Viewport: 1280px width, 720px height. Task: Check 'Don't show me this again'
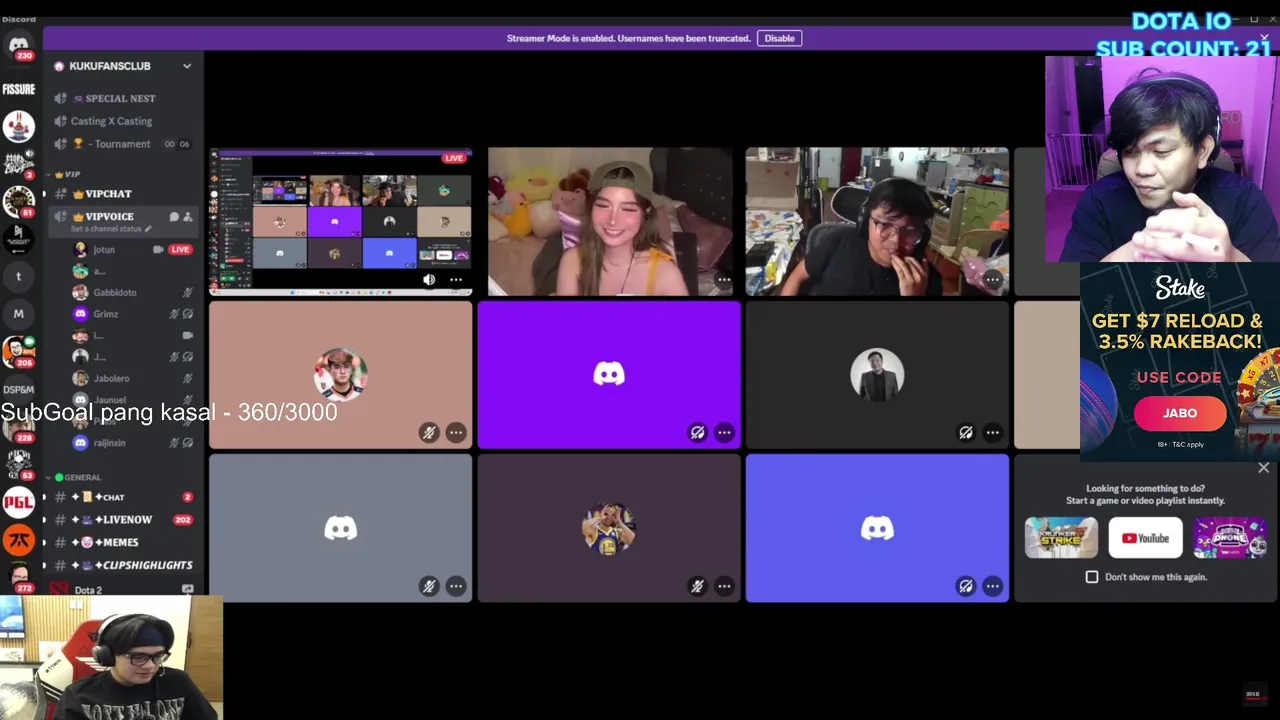point(1092,577)
